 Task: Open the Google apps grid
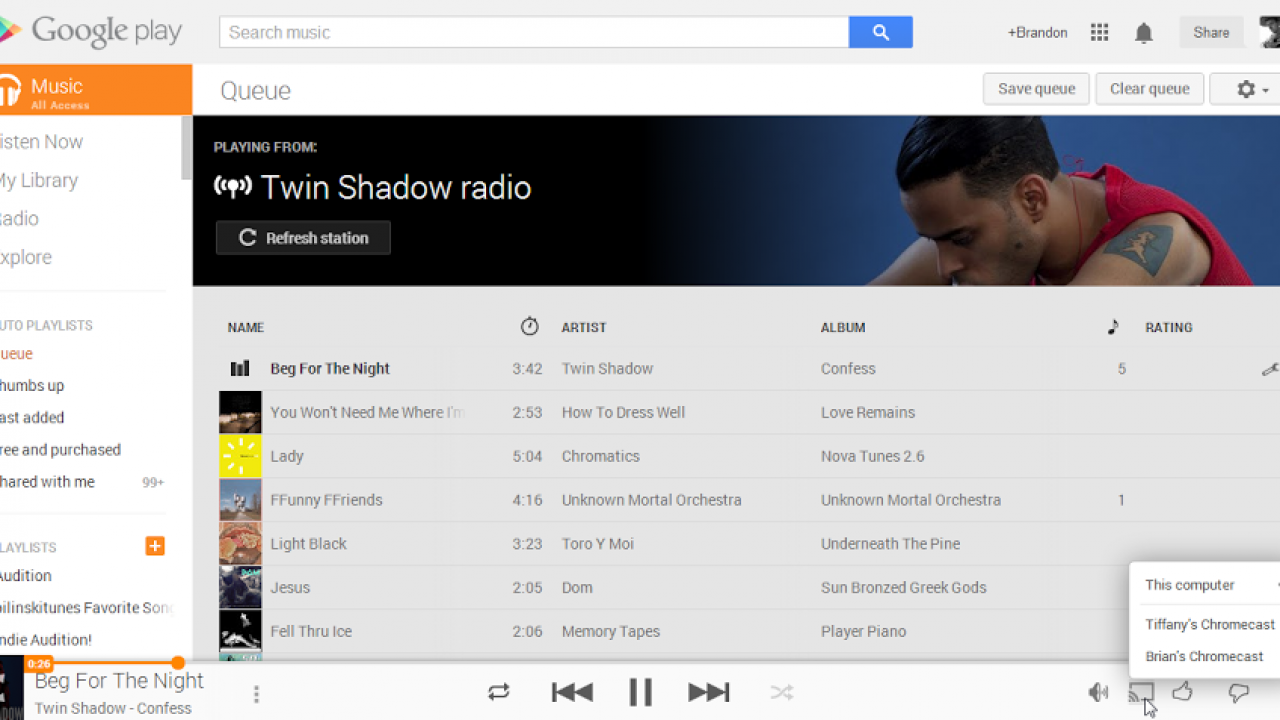tap(1100, 32)
